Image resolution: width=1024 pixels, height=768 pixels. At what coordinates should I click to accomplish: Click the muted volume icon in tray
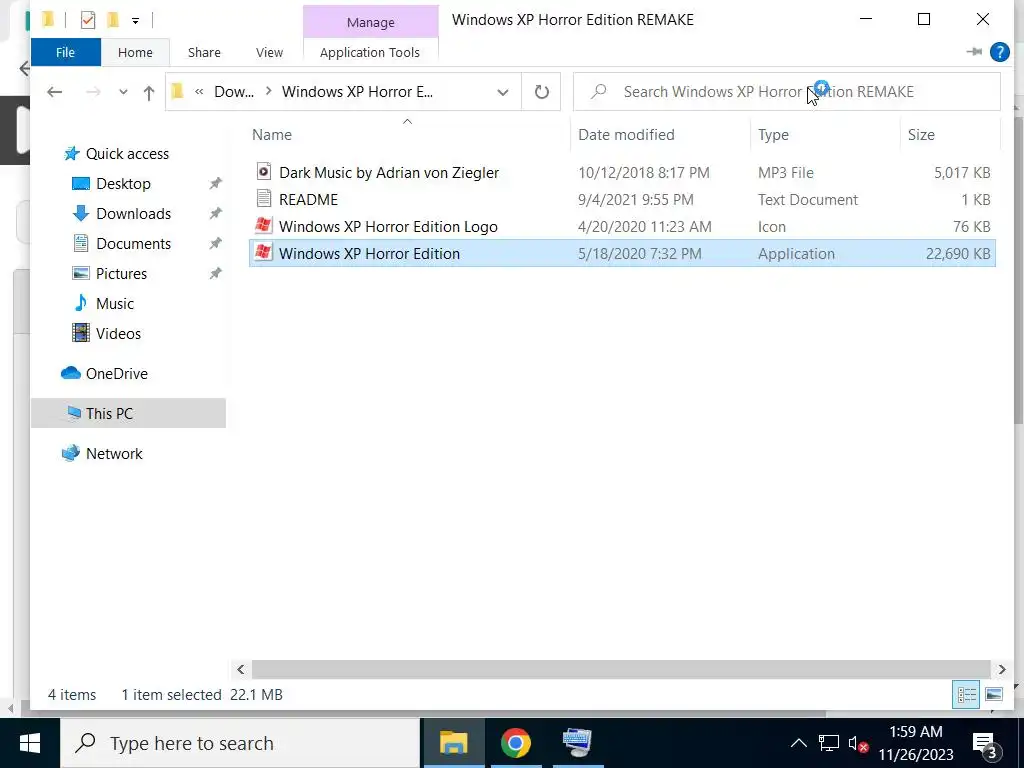857,744
